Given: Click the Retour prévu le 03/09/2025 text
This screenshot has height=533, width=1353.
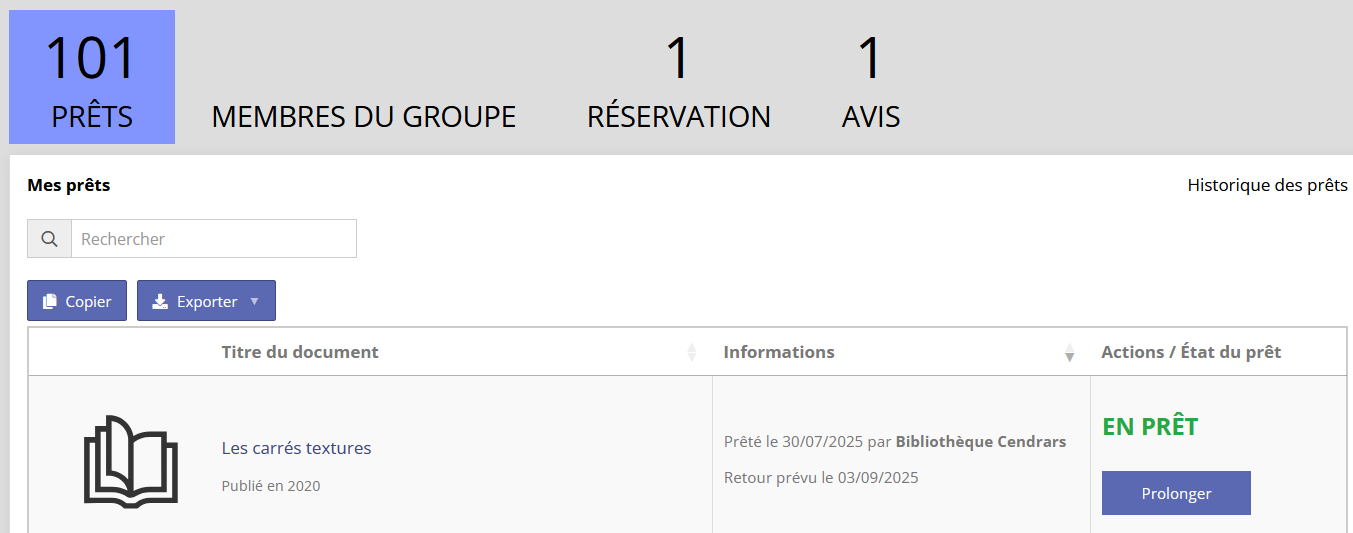Looking at the screenshot, I should (x=821, y=478).
